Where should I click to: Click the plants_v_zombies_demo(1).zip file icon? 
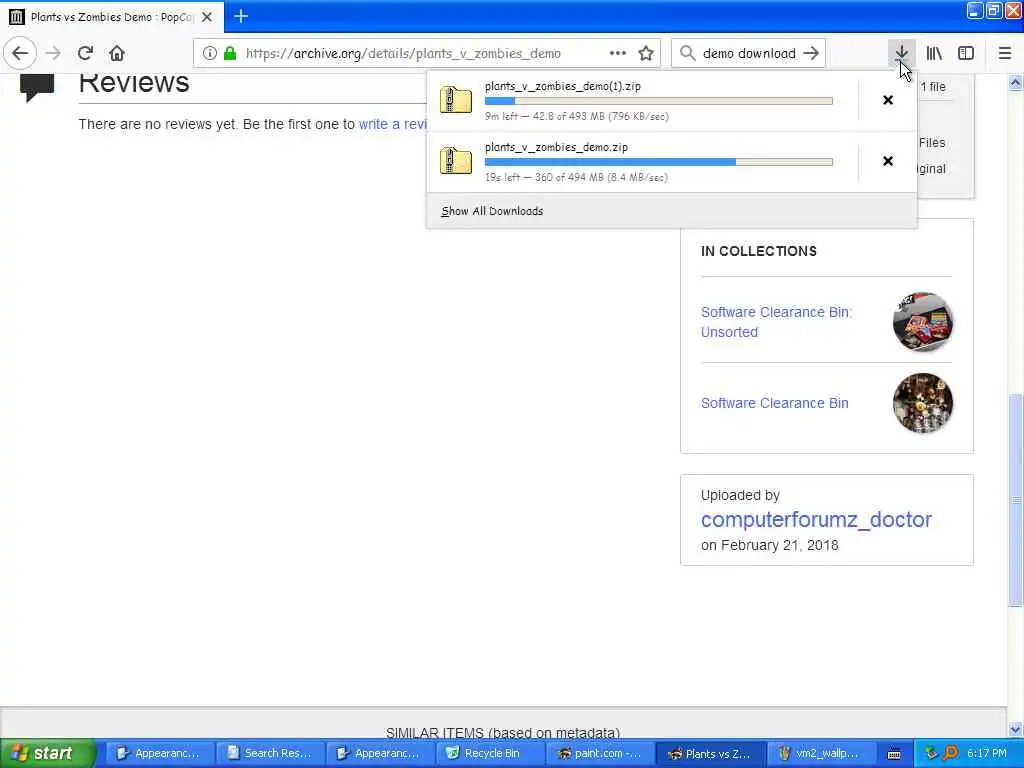click(x=456, y=100)
